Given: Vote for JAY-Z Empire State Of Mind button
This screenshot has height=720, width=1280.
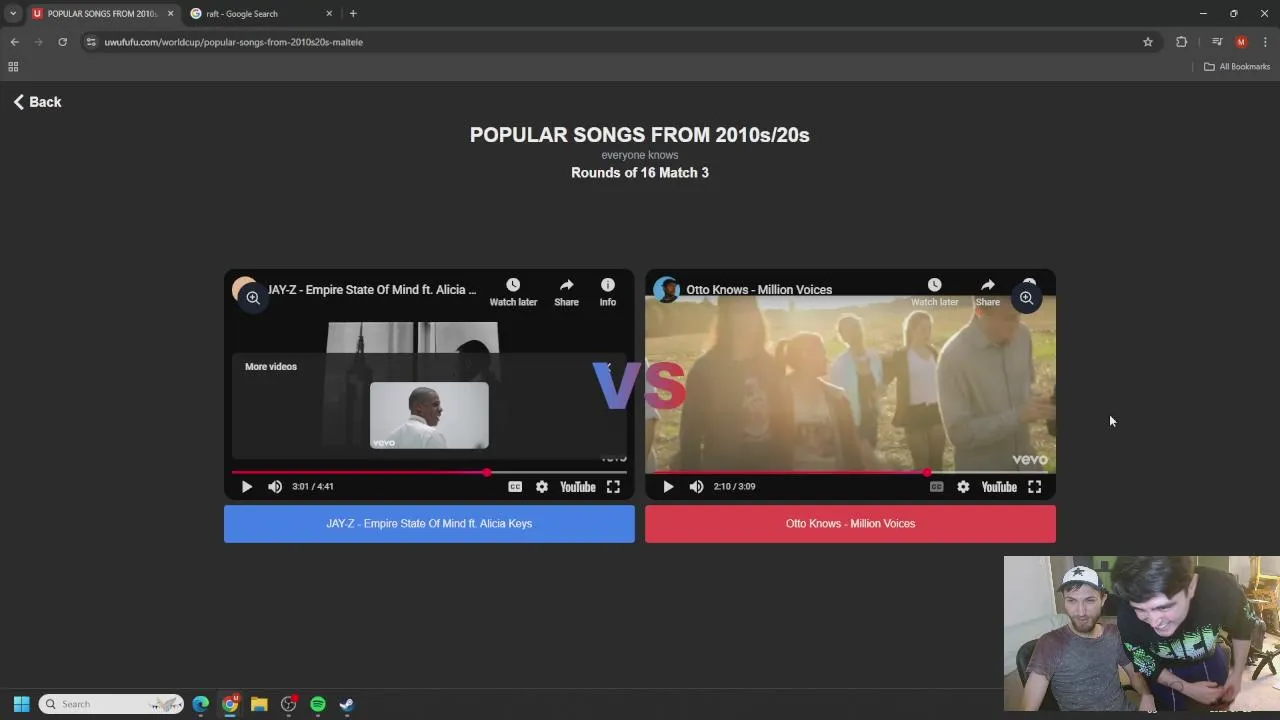Looking at the screenshot, I should (429, 524).
